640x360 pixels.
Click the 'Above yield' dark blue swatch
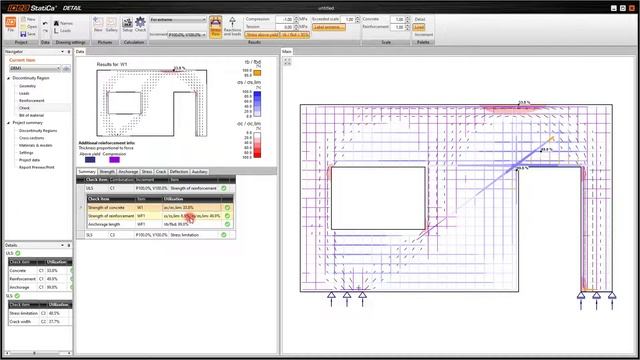click(90, 160)
